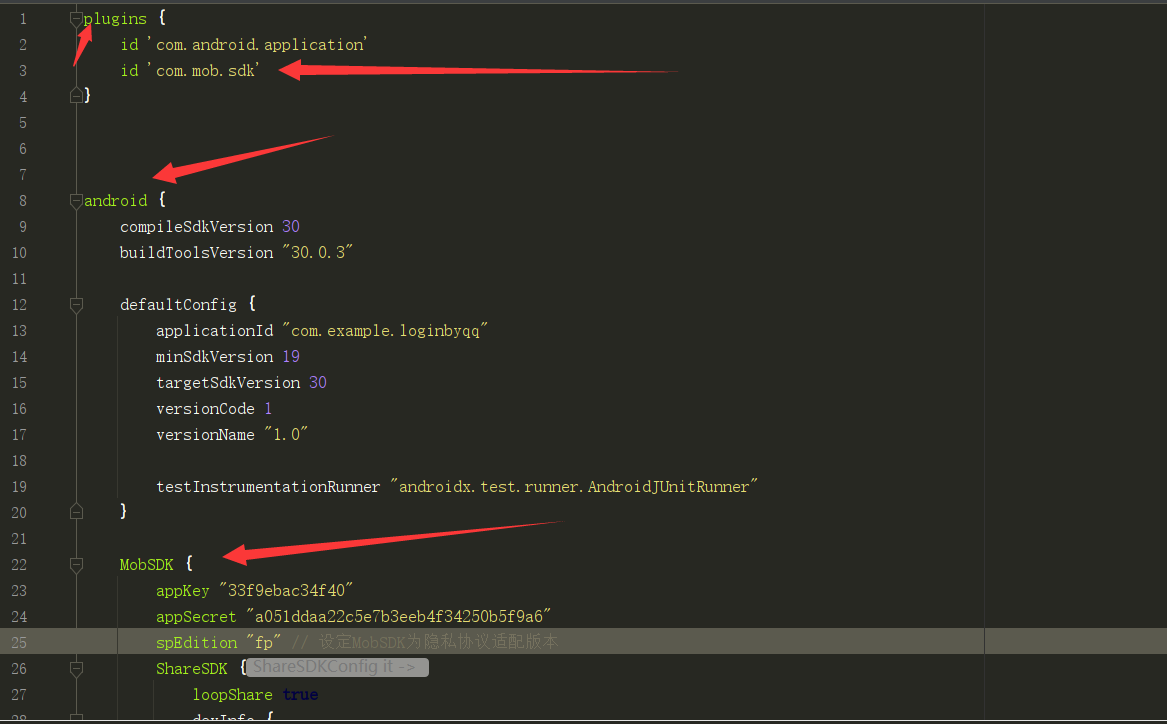This screenshot has width=1167, height=724.
Task: Click the "androidx.test.runner.AndroidJUnitRunner" string
Action: 574,487
